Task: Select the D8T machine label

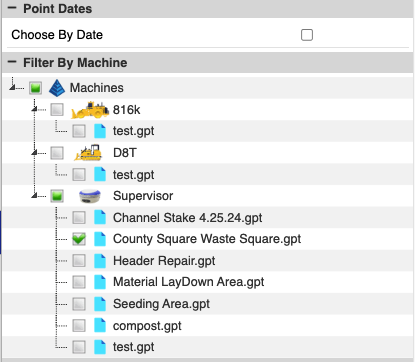Action: click(125, 153)
